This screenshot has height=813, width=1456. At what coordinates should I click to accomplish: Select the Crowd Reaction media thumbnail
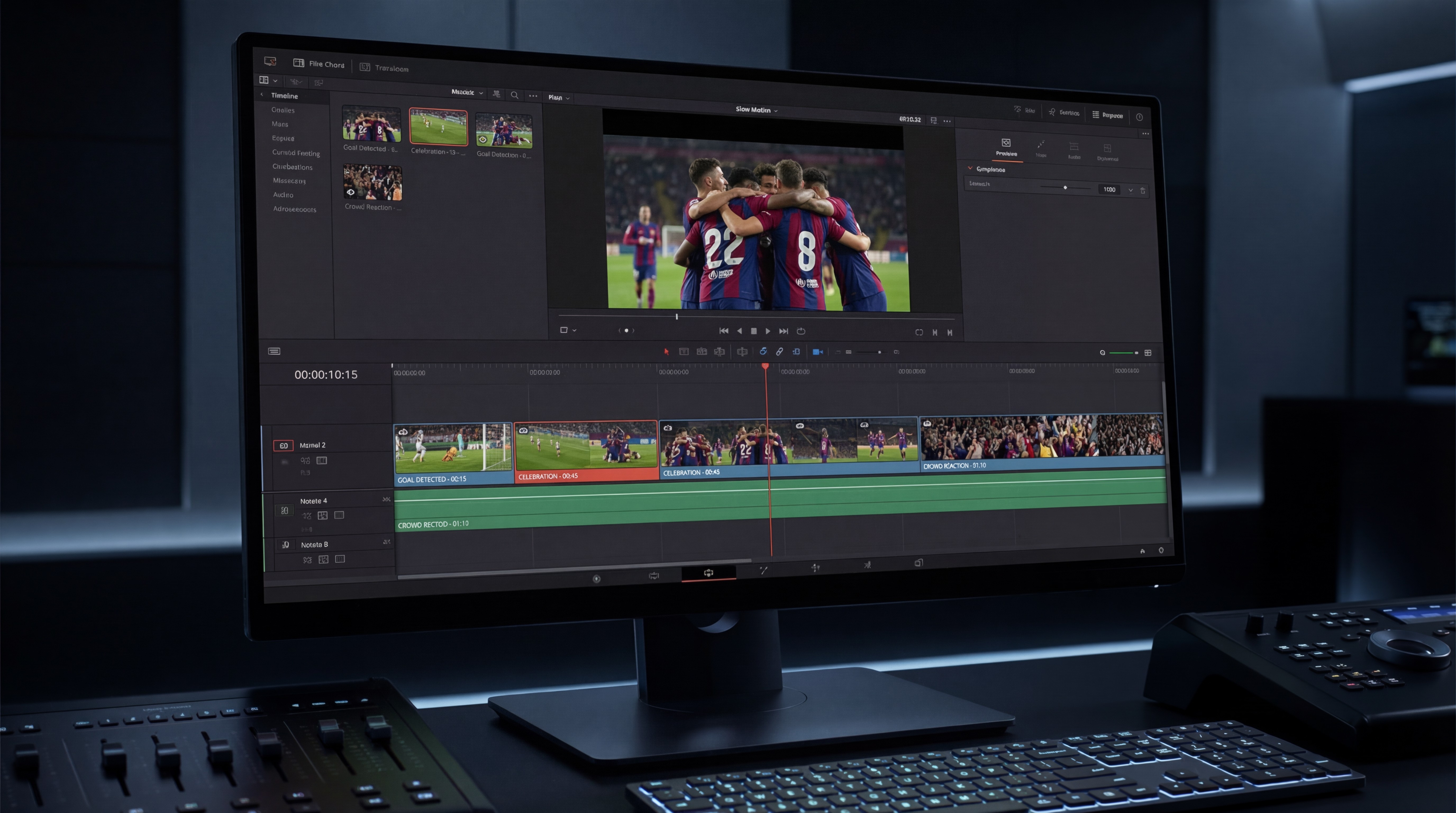[372, 183]
